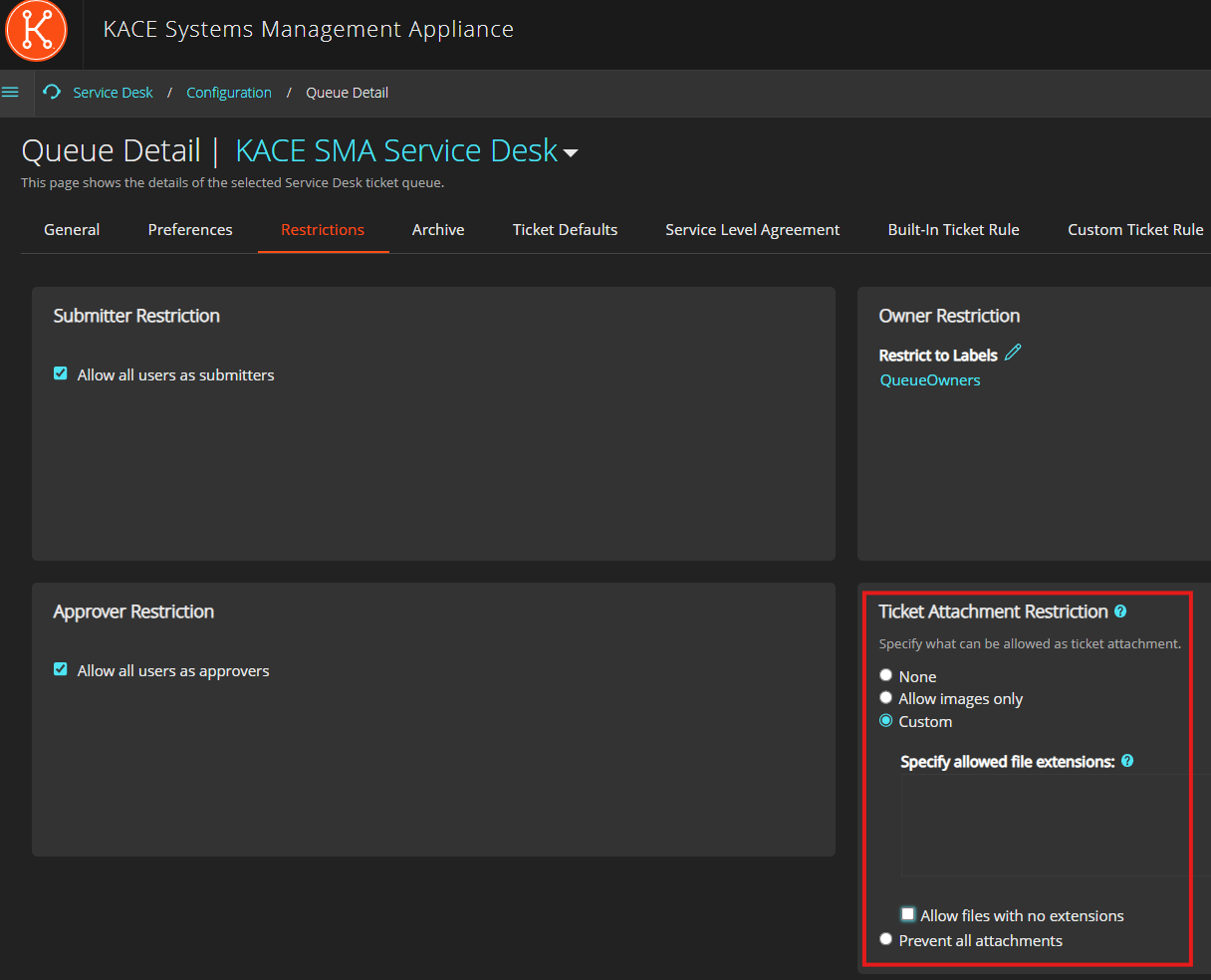This screenshot has width=1211, height=980.
Task: Click 'Specify what can be allowed' description
Action: tap(1030, 644)
